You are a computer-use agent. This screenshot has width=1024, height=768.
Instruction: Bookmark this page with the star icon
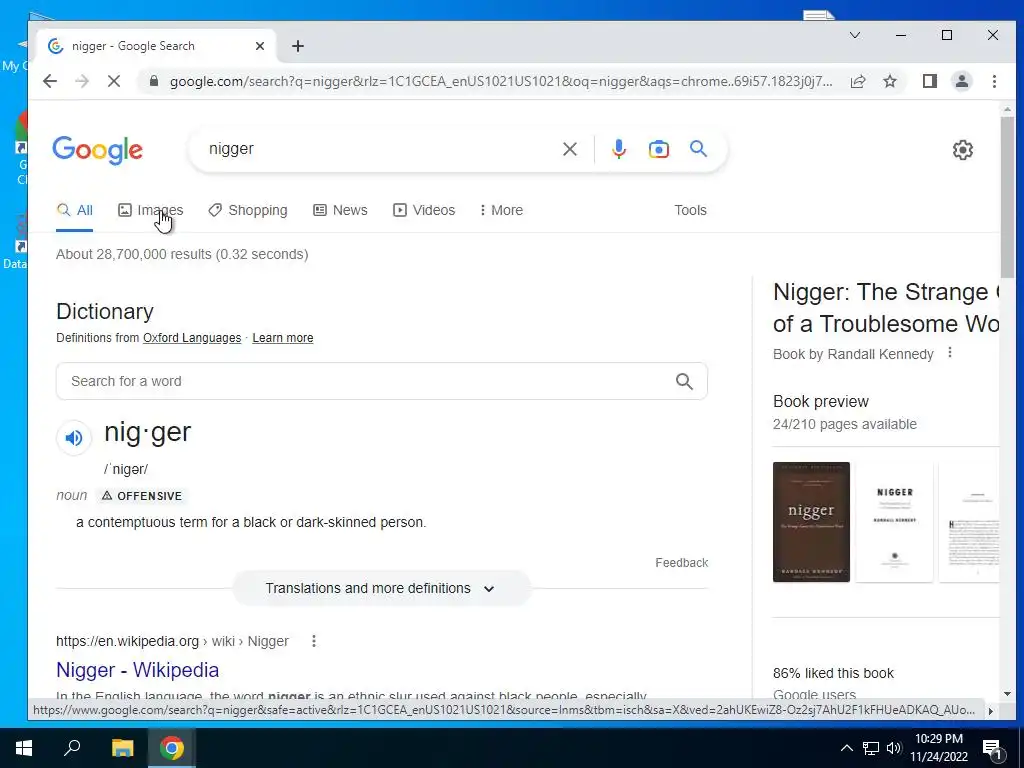point(889,81)
